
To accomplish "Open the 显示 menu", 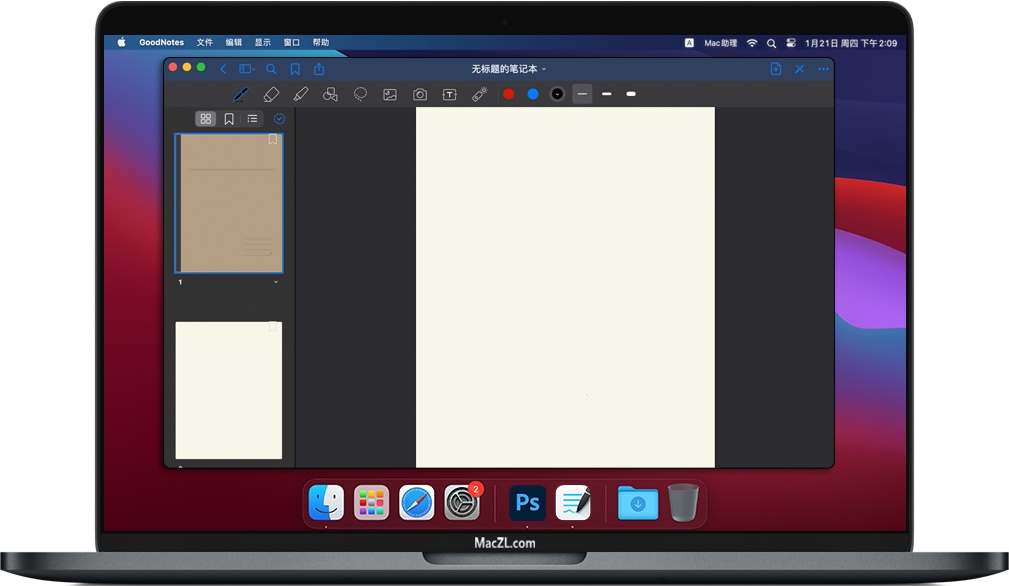I will click(x=263, y=43).
